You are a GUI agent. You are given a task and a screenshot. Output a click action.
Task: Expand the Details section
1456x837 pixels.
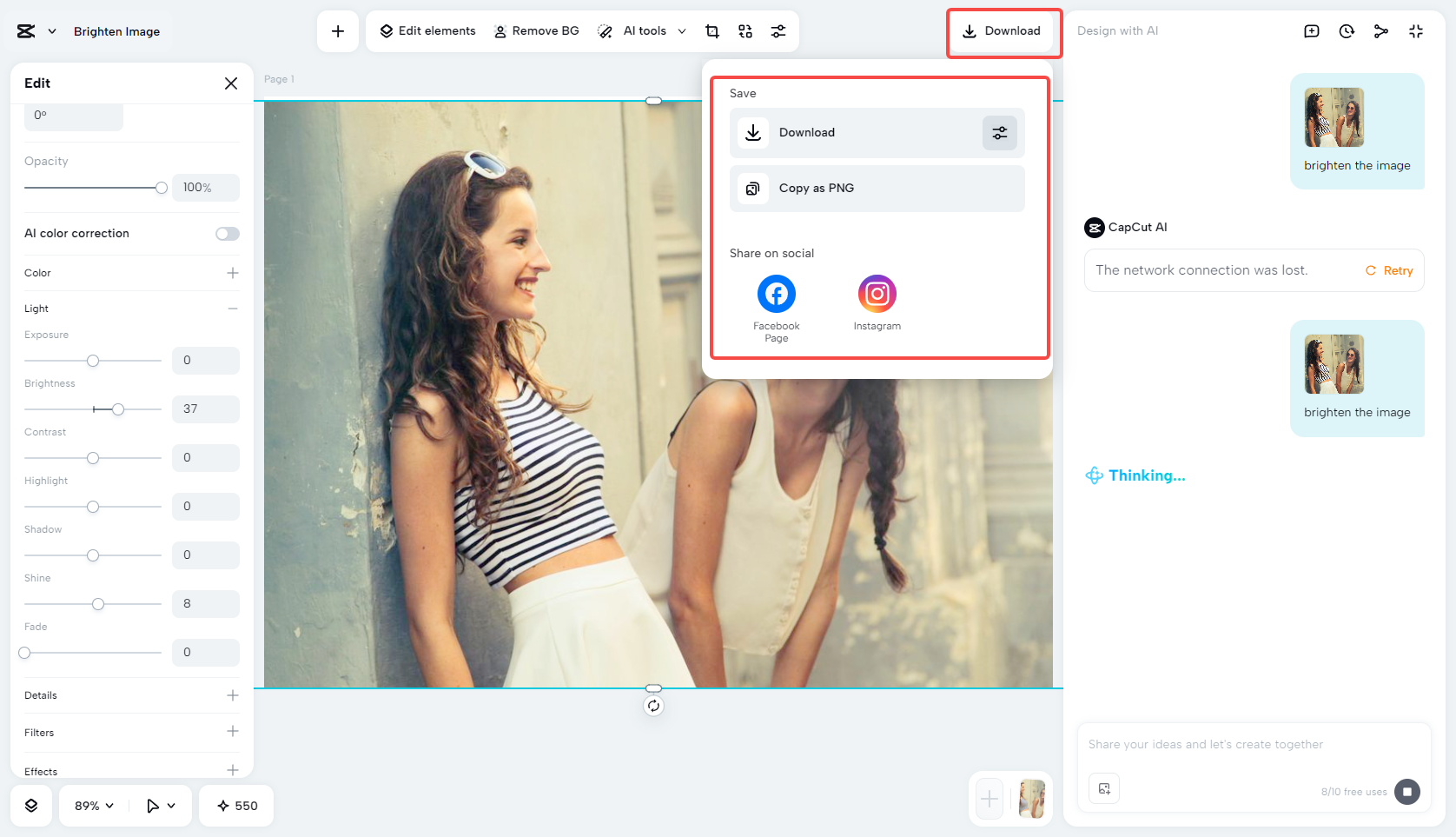tap(233, 695)
